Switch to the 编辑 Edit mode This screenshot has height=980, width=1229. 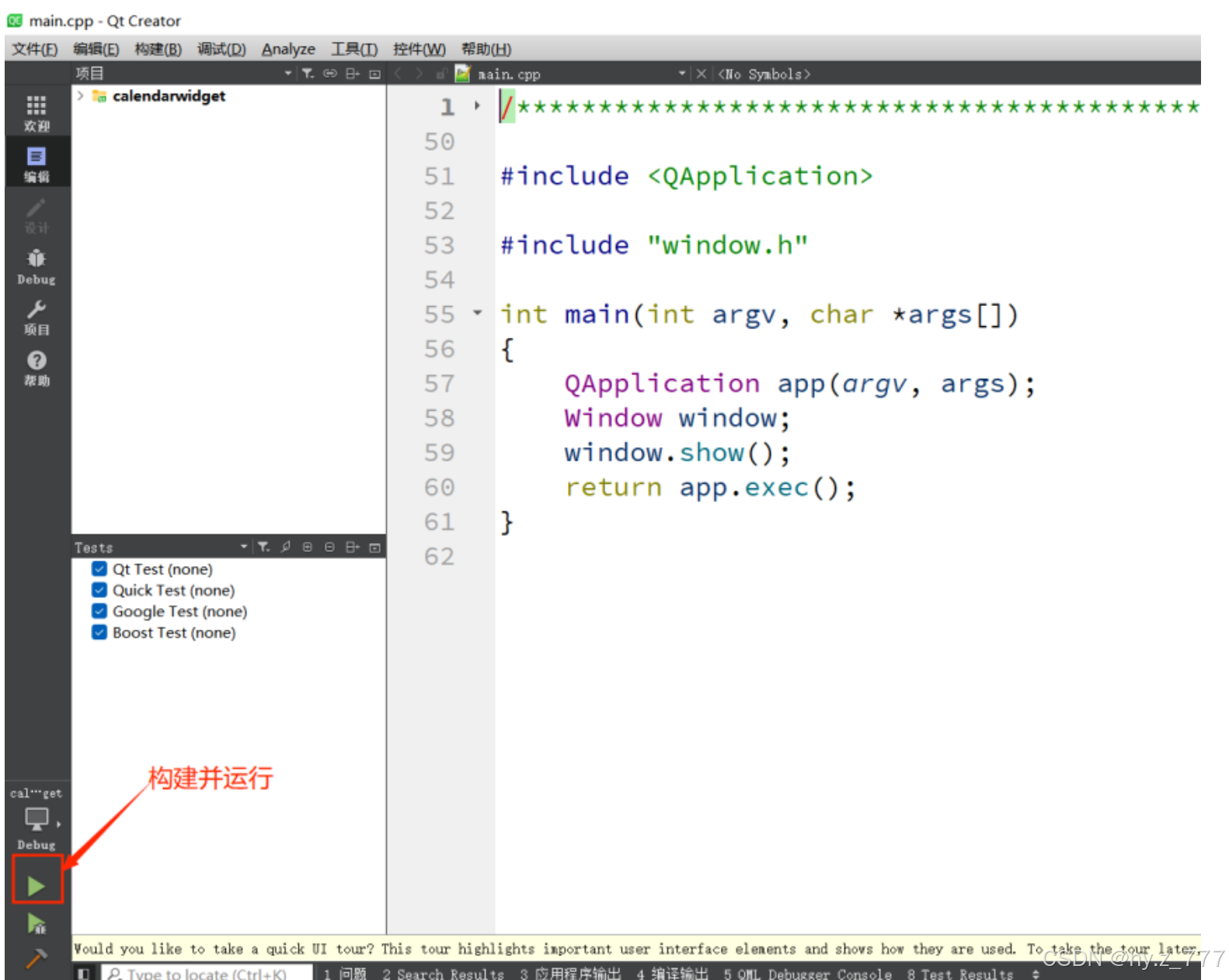(37, 164)
